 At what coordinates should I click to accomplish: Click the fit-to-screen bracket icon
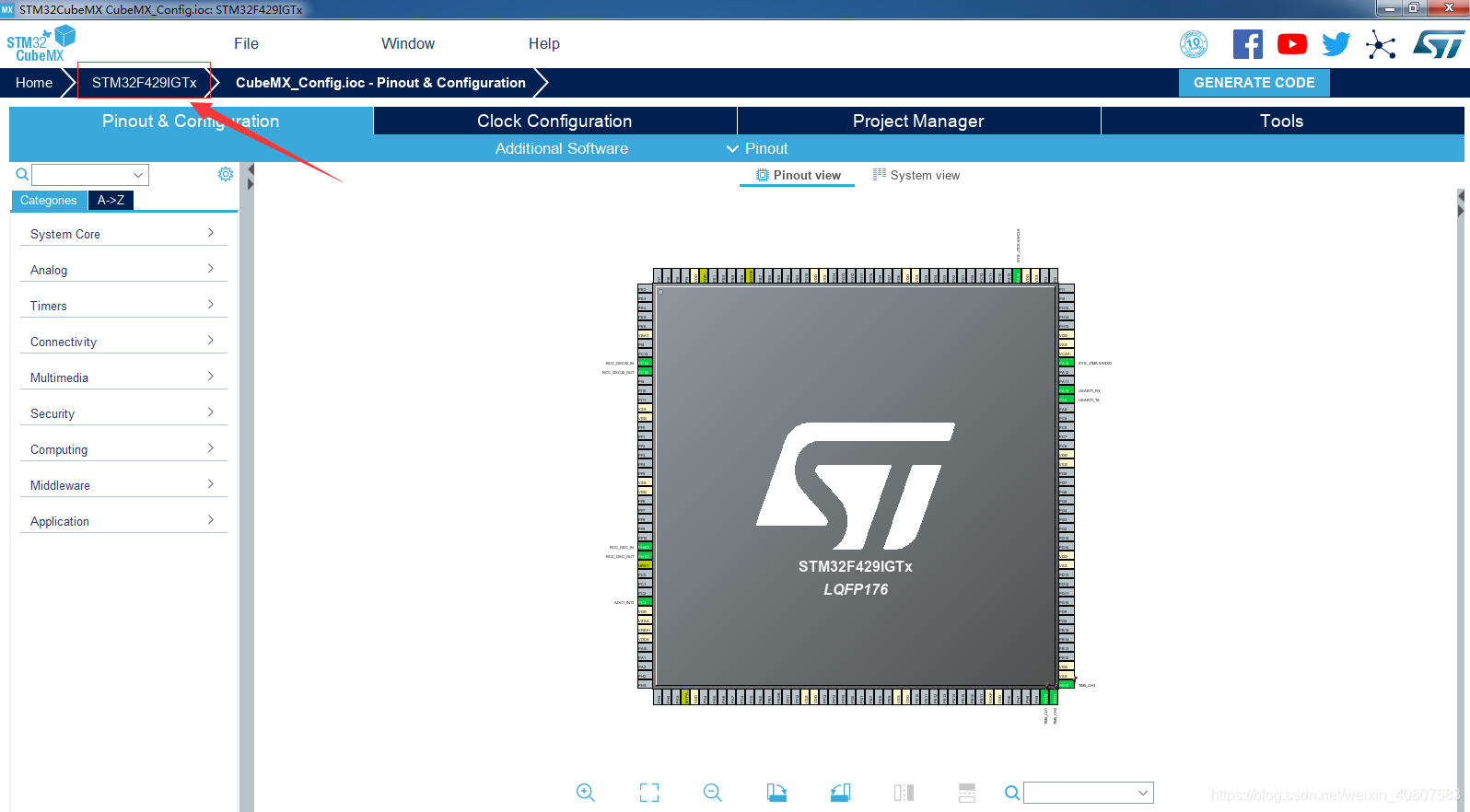(649, 793)
